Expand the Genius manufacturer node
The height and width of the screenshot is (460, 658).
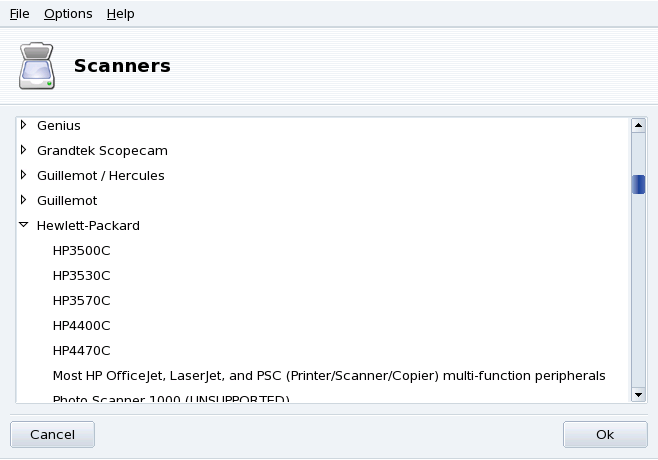(x=23, y=125)
